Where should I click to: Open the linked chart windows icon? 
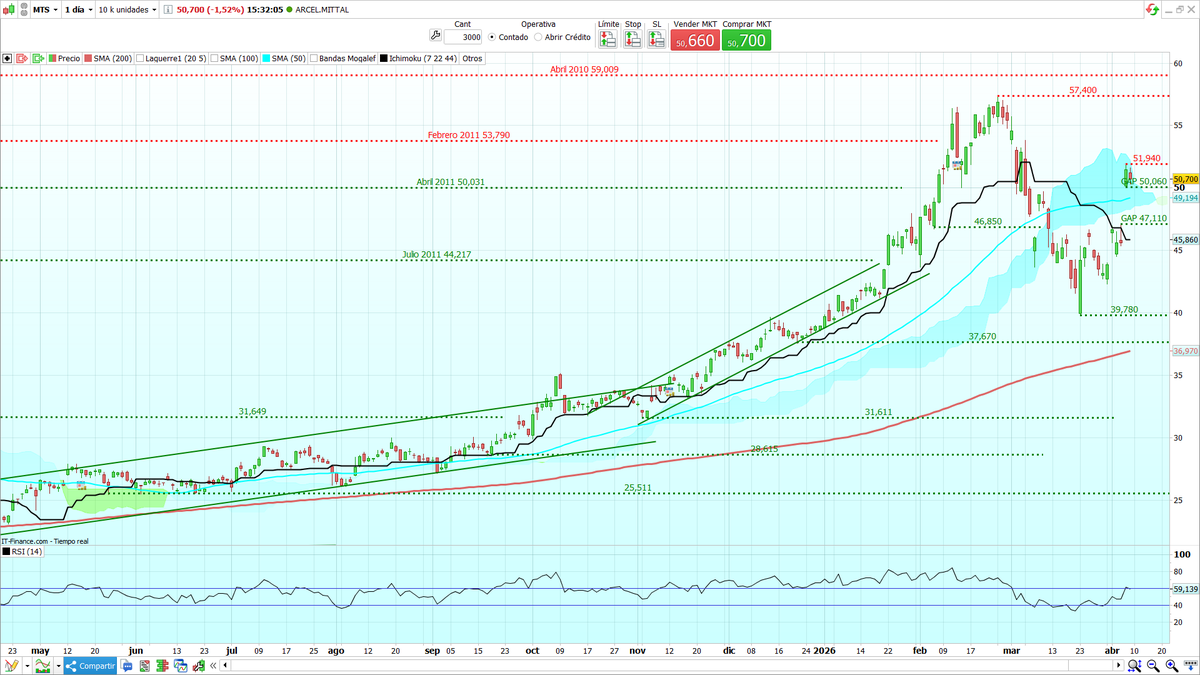(181, 666)
